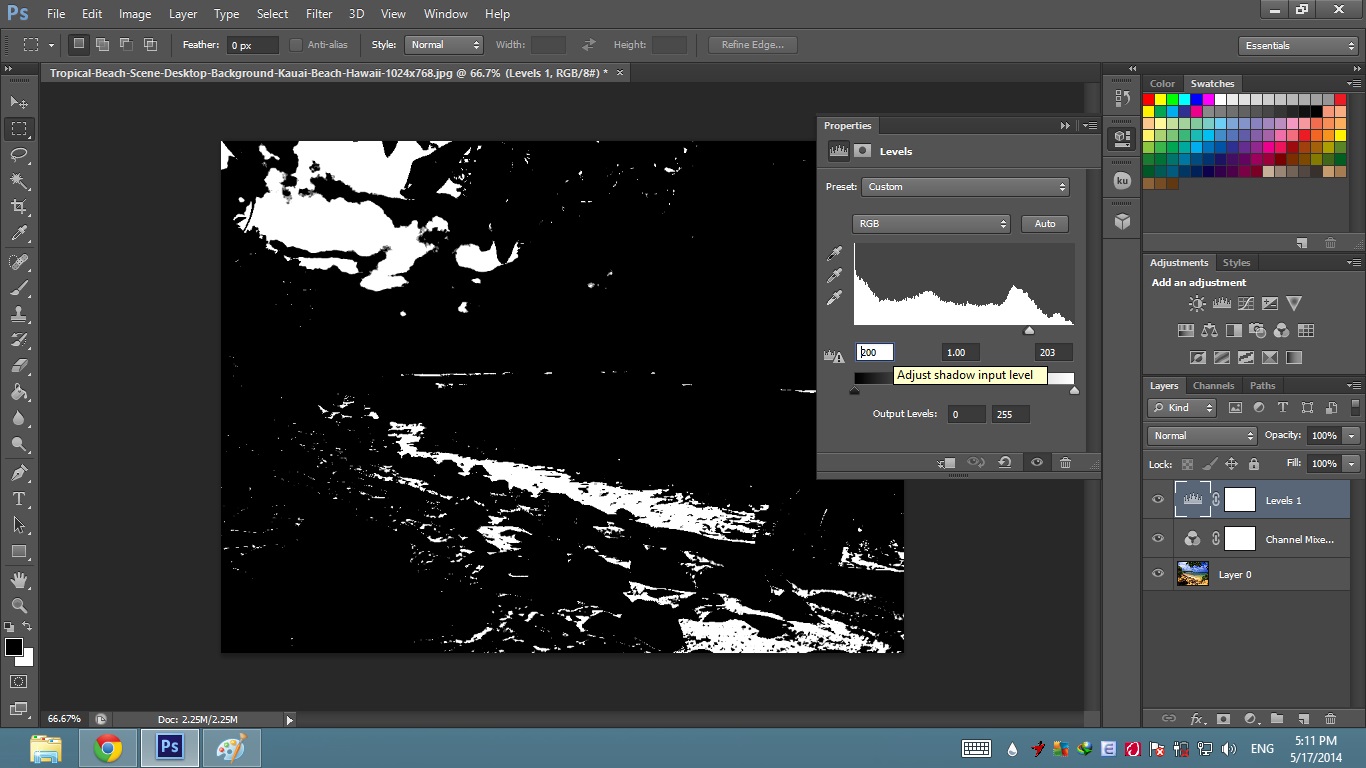Create a new layer in Layers panel

pos(1303,718)
